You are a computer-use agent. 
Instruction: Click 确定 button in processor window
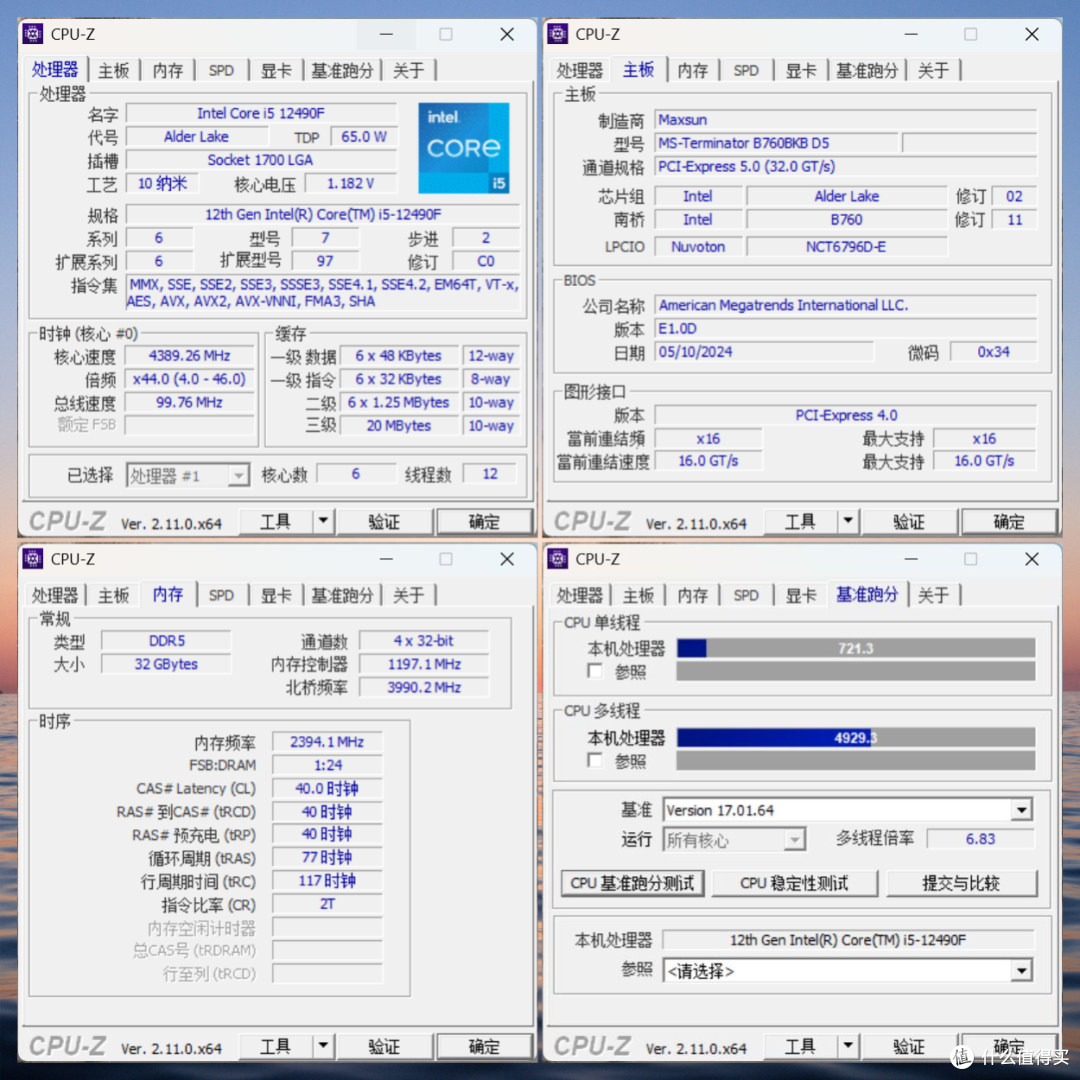[484, 521]
